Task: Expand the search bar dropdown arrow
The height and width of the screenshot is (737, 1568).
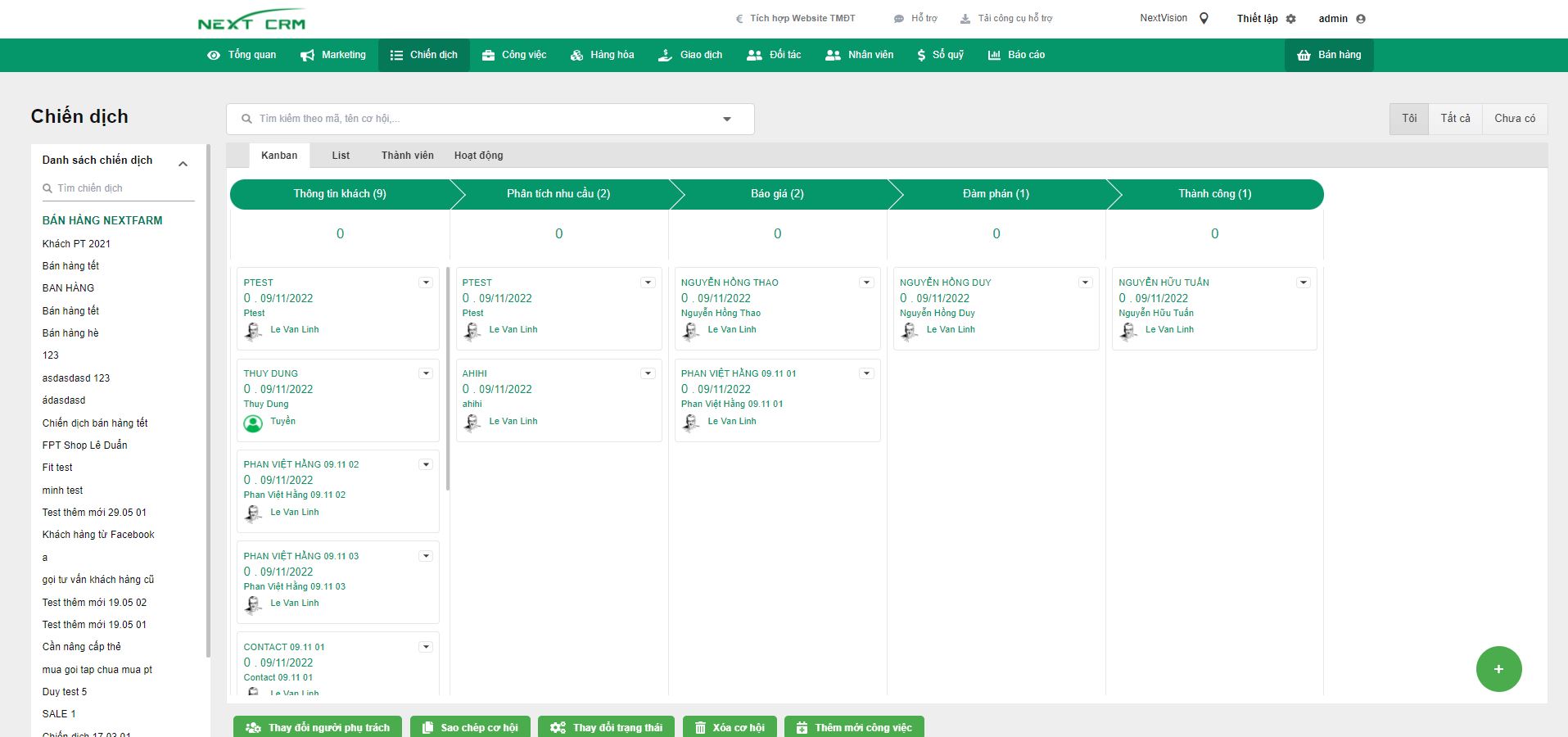Action: [x=726, y=120]
